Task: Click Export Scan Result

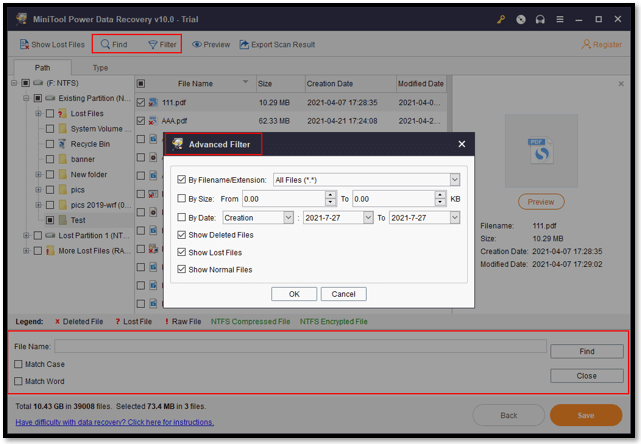Action: [x=277, y=45]
